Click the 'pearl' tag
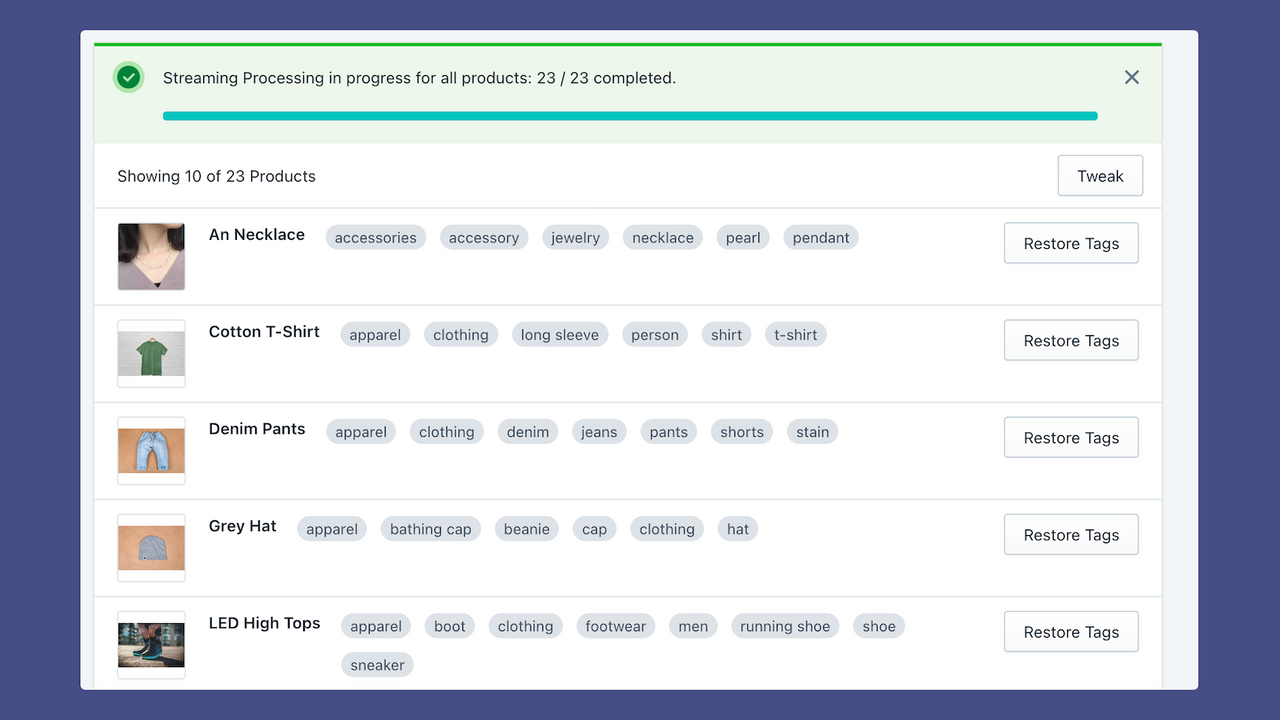Viewport: 1280px width, 720px height. 743,237
